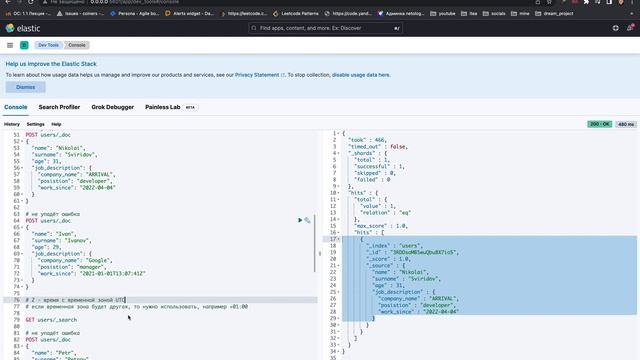Image resolution: width=640 pixels, height=360 pixels.
Task: Click the 480 ms response time badge
Action: pos(626,124)
